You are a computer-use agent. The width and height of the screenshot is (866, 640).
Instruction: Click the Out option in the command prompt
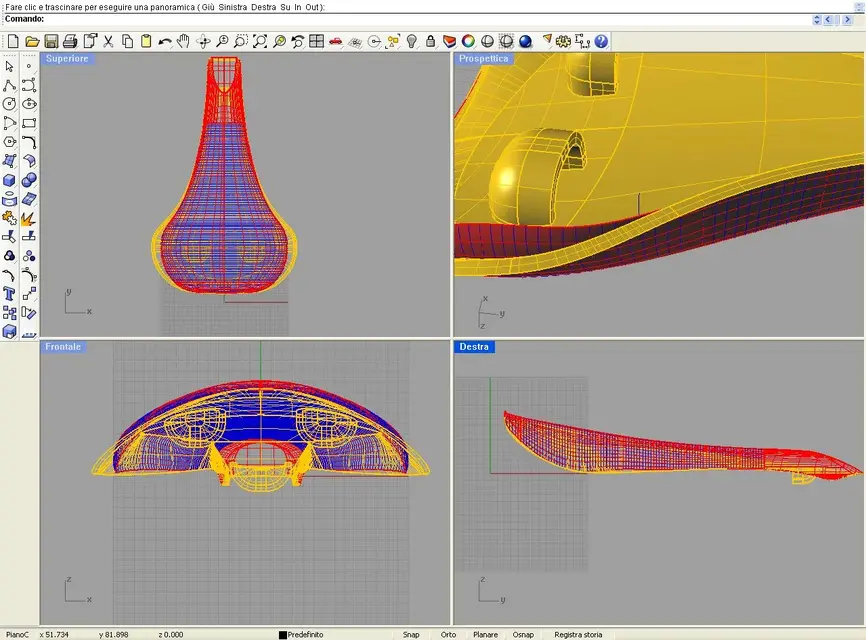(312, 7)
